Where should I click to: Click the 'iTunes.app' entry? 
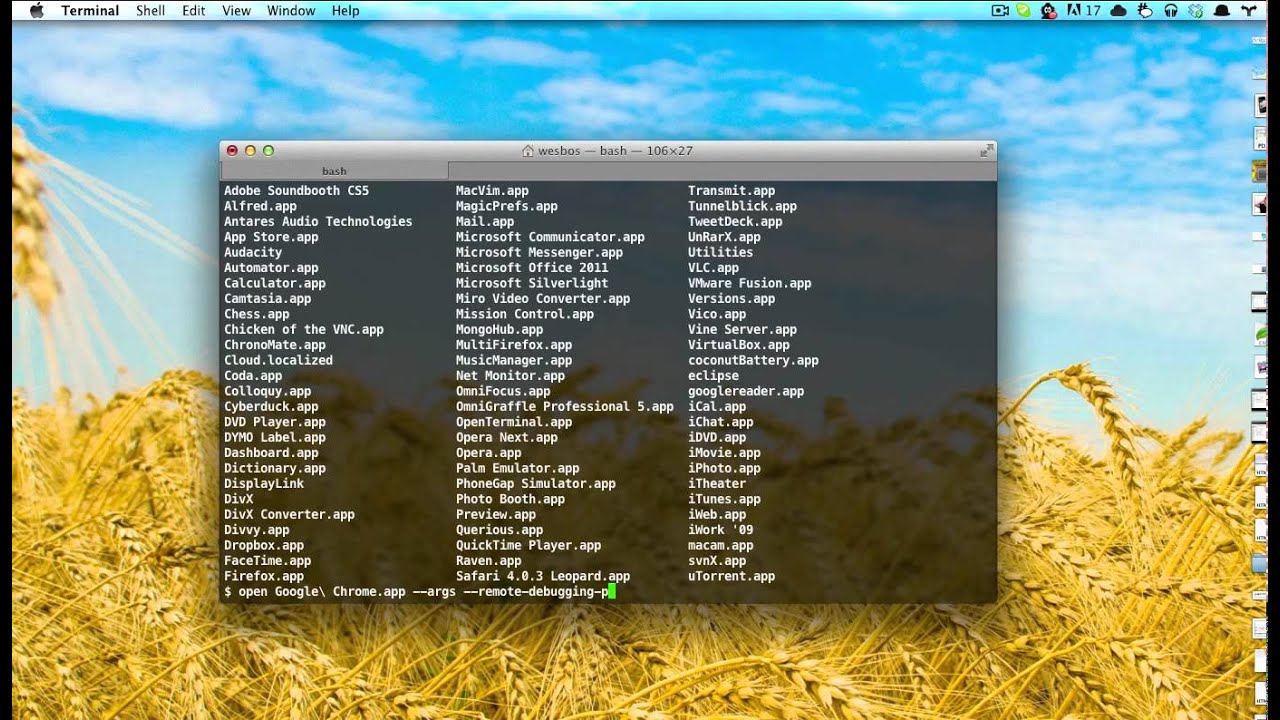click(x=724, y=500)
